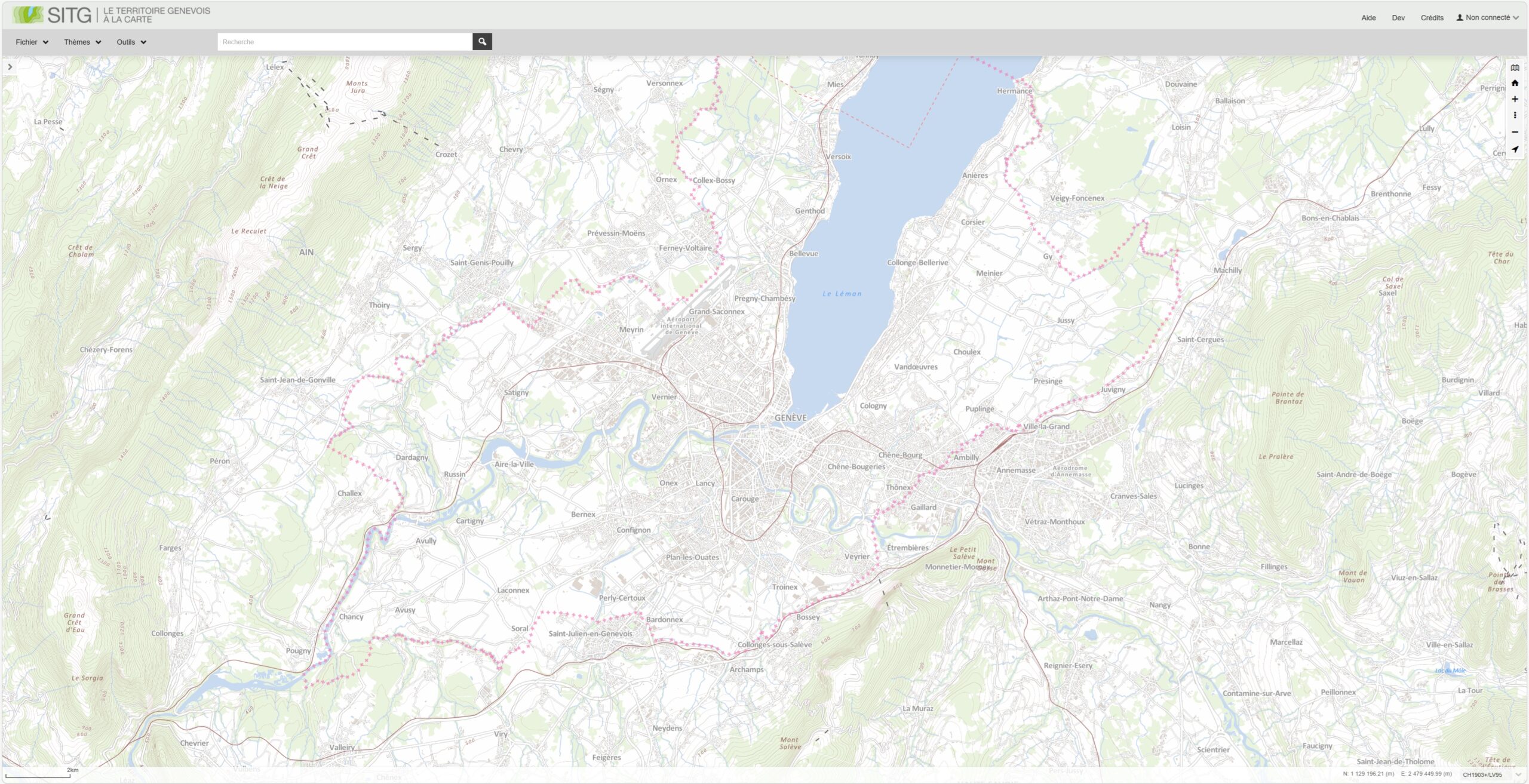Click the SITG logo
The width and height of the screenshot is (1529, 784).
coord(53,15)
